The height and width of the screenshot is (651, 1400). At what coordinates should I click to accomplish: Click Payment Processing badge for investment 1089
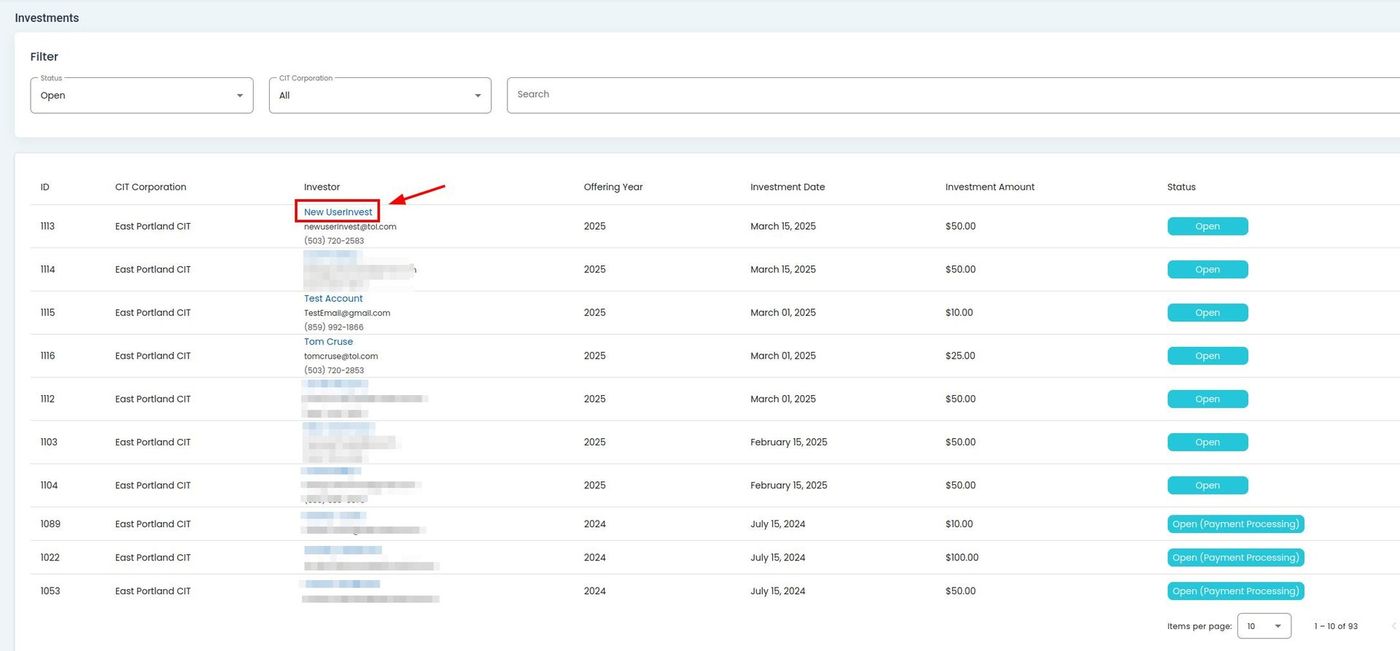1235,524
